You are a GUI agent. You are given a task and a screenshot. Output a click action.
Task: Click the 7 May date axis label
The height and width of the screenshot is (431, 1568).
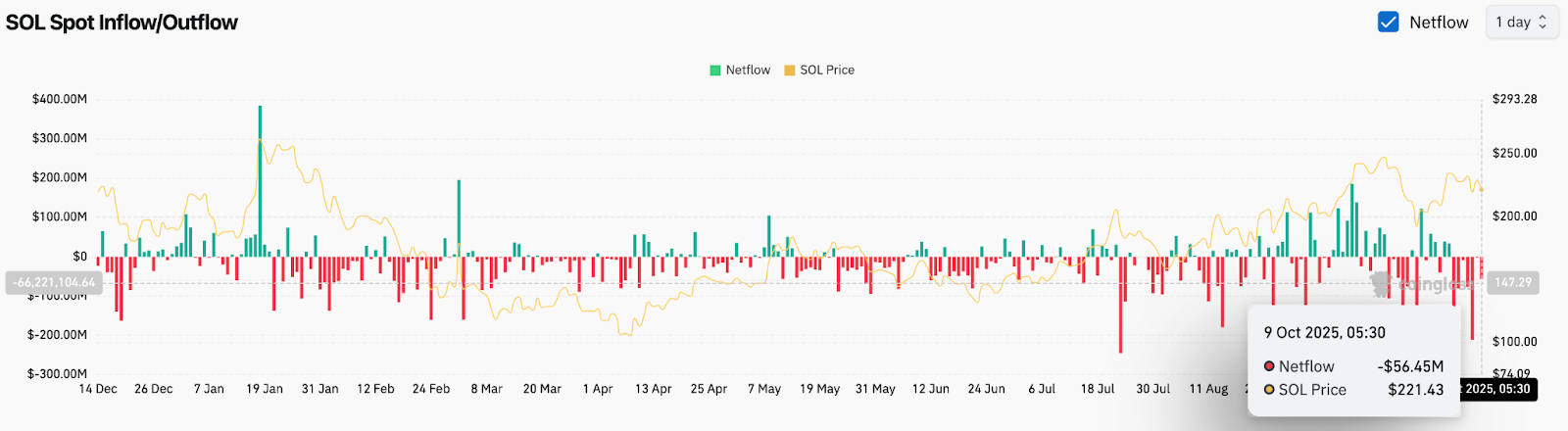[x=764, y=389]
